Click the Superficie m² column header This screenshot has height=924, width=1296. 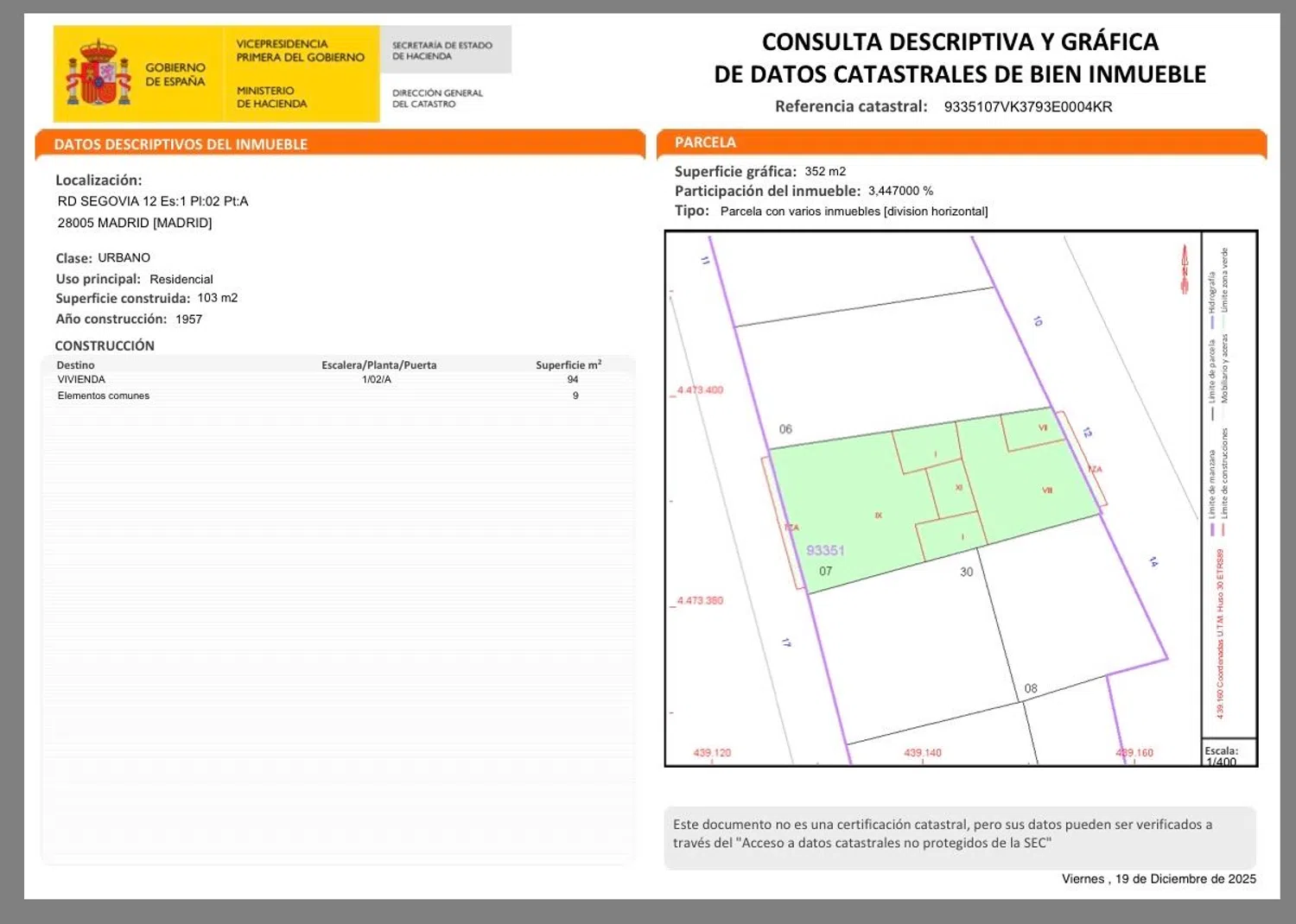568,365
